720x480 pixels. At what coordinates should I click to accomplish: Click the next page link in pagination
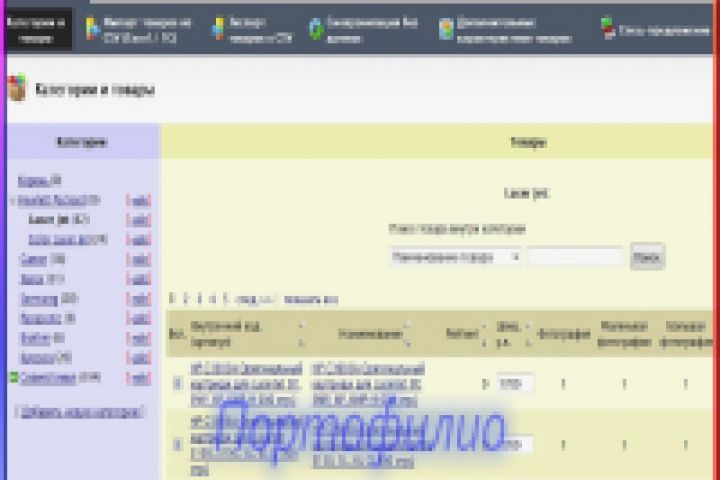[255, 300]
